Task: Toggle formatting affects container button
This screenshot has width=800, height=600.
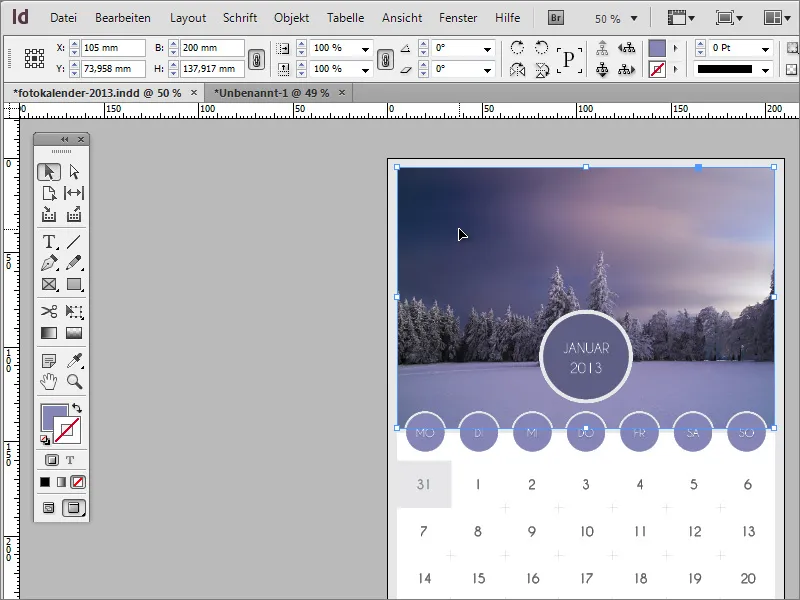Action: click(52, 460)
